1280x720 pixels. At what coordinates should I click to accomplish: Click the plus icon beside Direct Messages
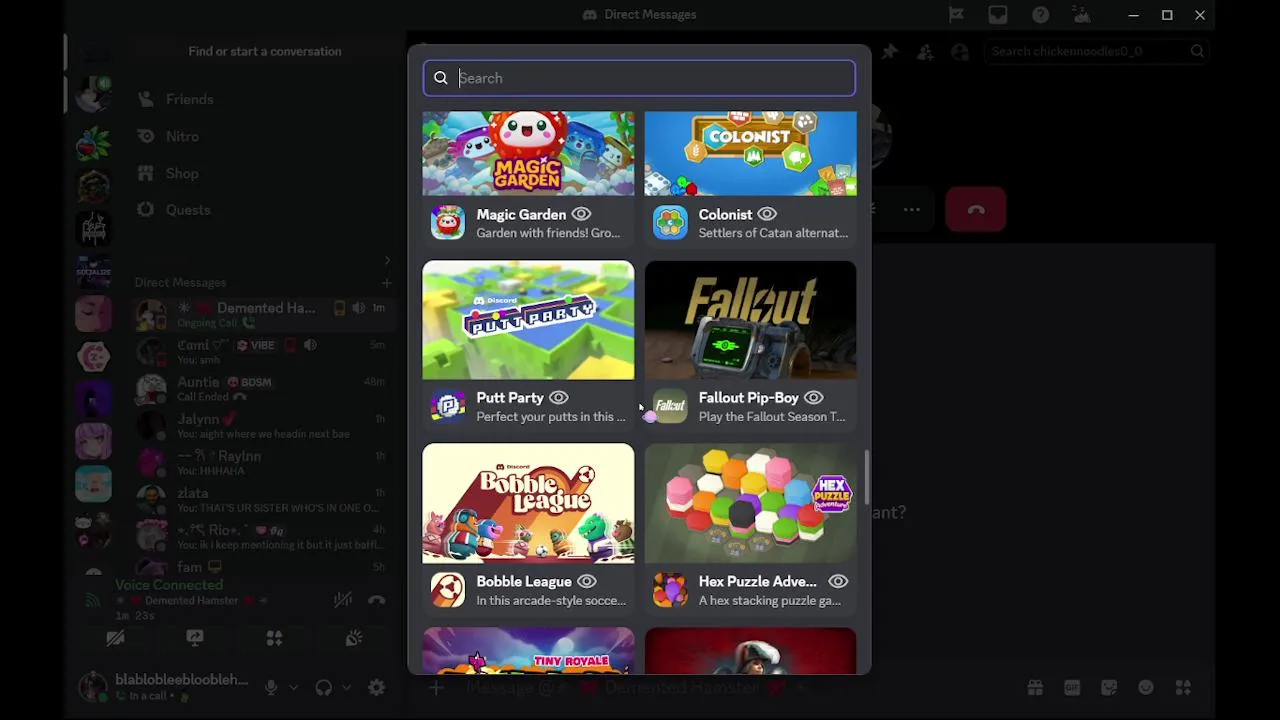tap(387, 283)
